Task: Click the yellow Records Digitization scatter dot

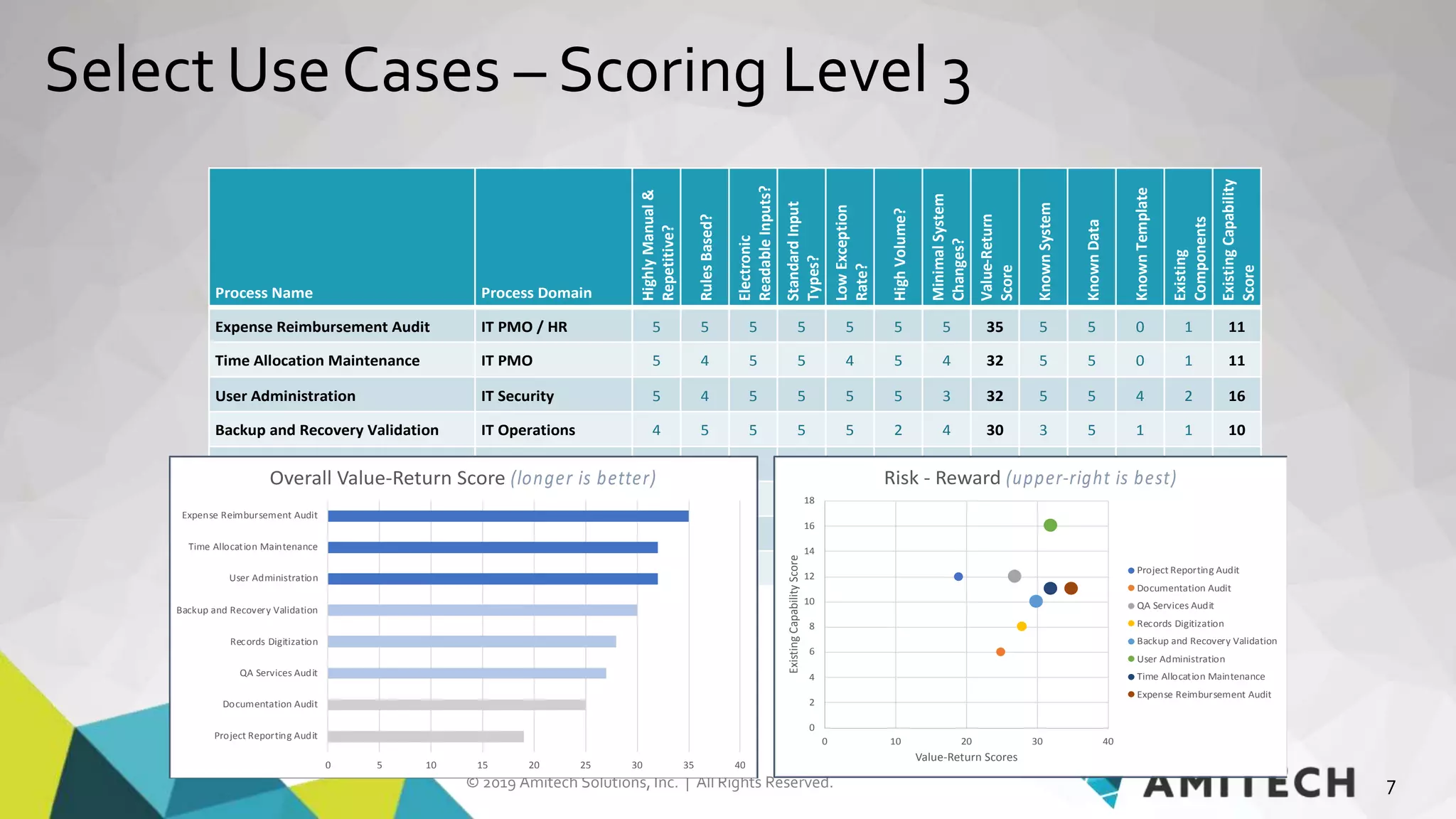Action: click(x=1022, y=626)
